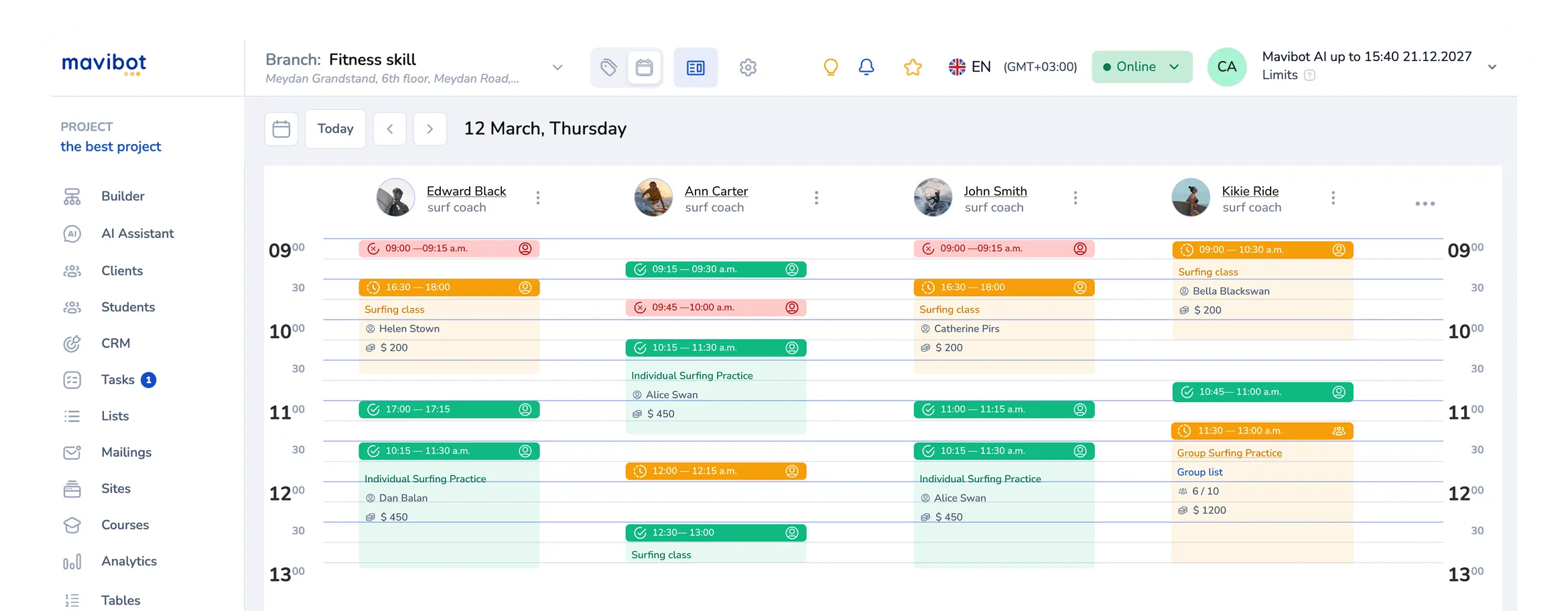This screenshot has height=611, width=1568.
Task: Open Edward Black options menu dots
Action: point(538,198)
